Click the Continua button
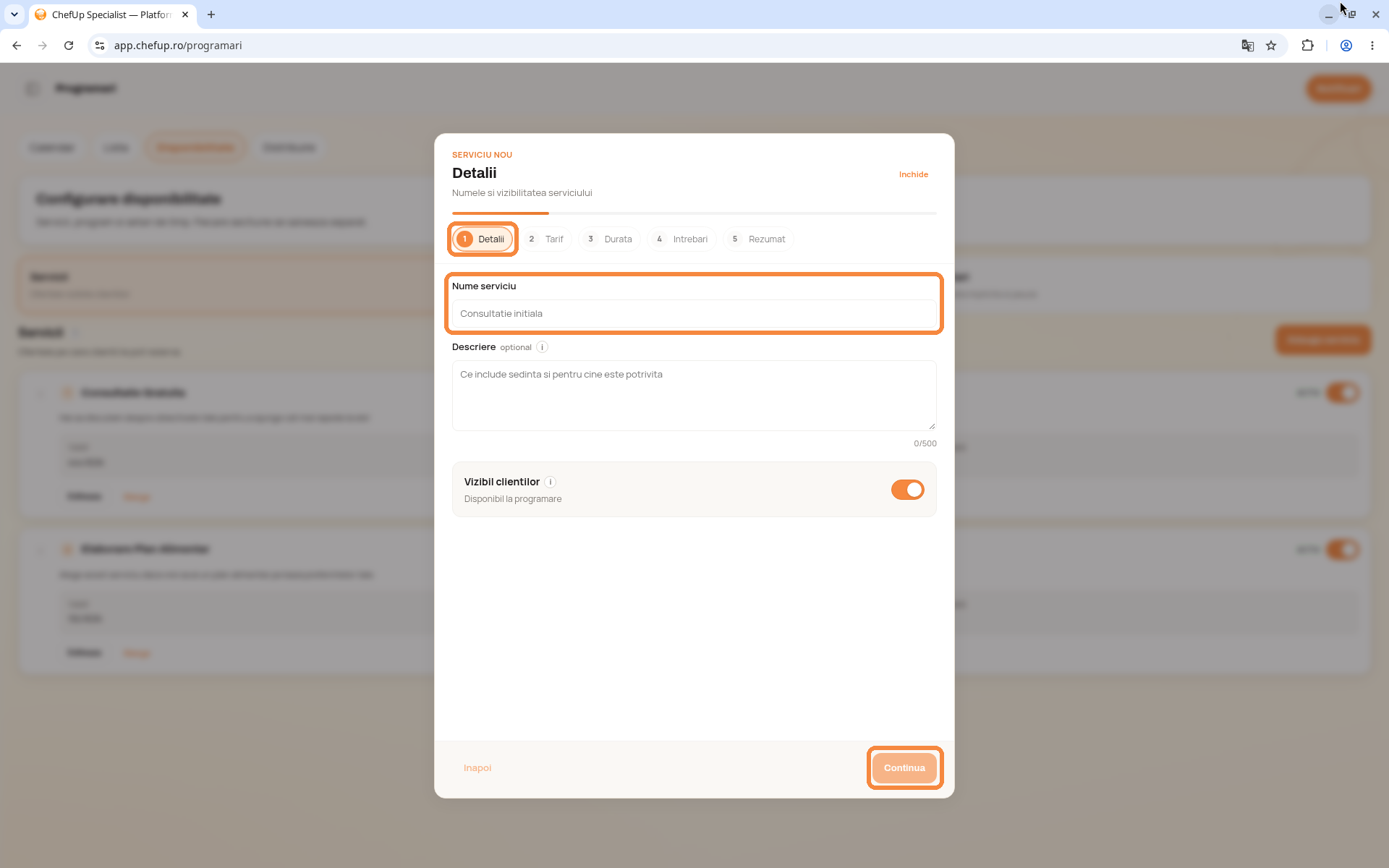Screen dimensions: 1389x868 pyautogui.click(x=904, y=768)
